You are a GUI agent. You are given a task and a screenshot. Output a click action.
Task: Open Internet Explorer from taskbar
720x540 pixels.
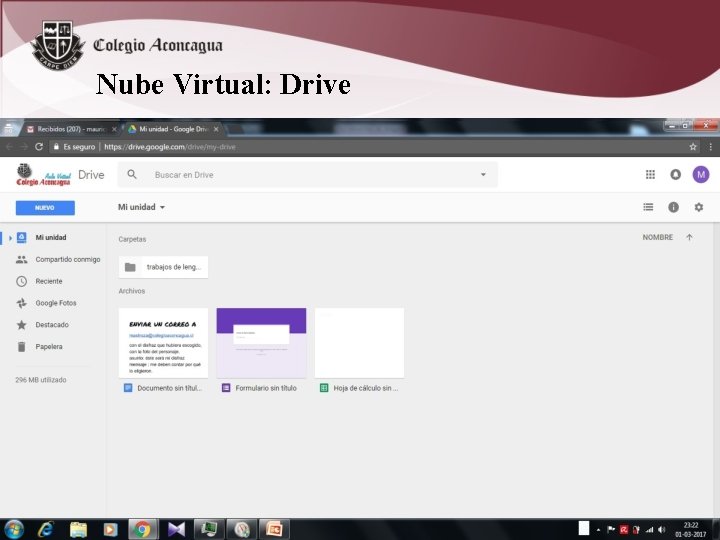(46, 529)
